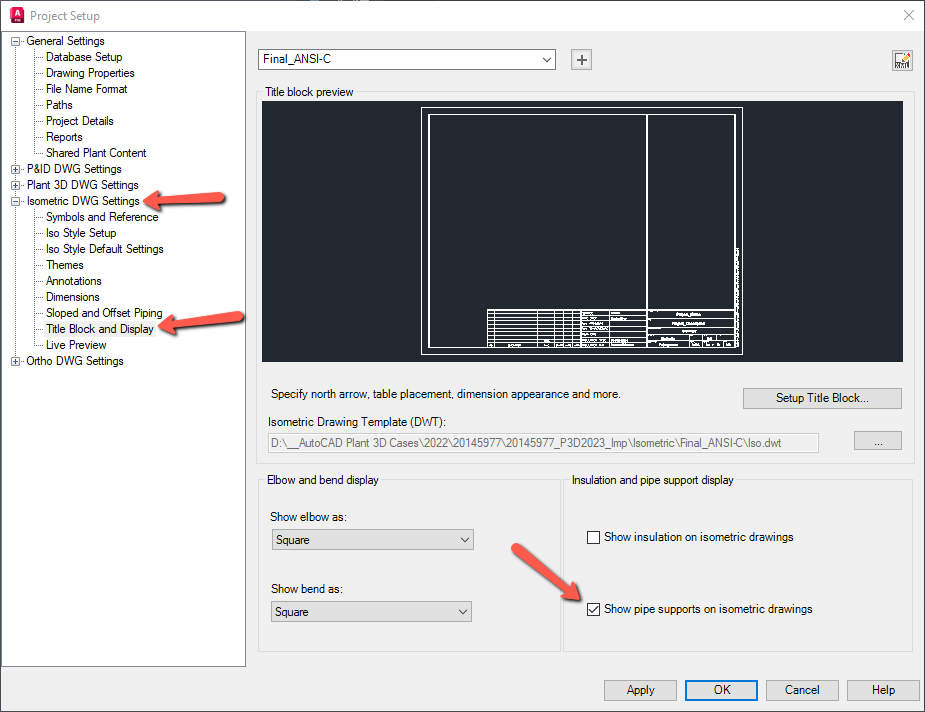This screenshot has height=712, width=925.
Task: Click the Edit XML definition icon
Action: click(x=902, y=60)
